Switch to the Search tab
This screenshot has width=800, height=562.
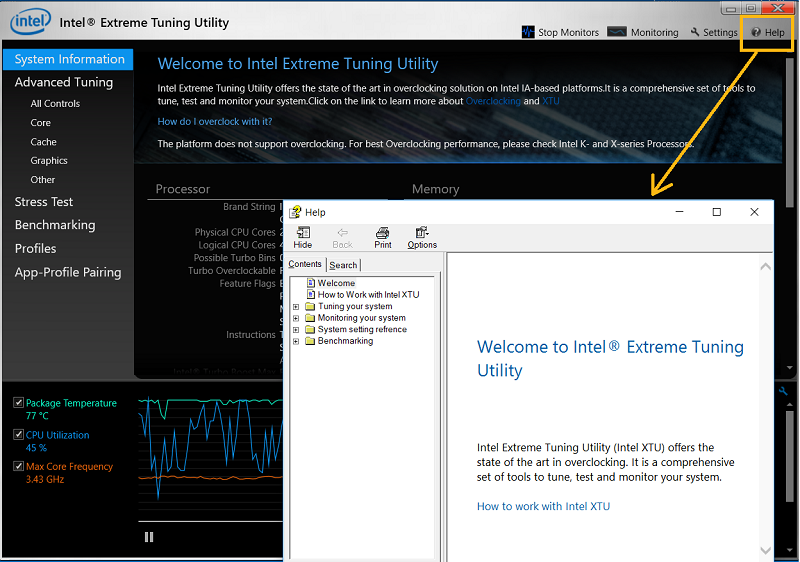pos(343,265)
